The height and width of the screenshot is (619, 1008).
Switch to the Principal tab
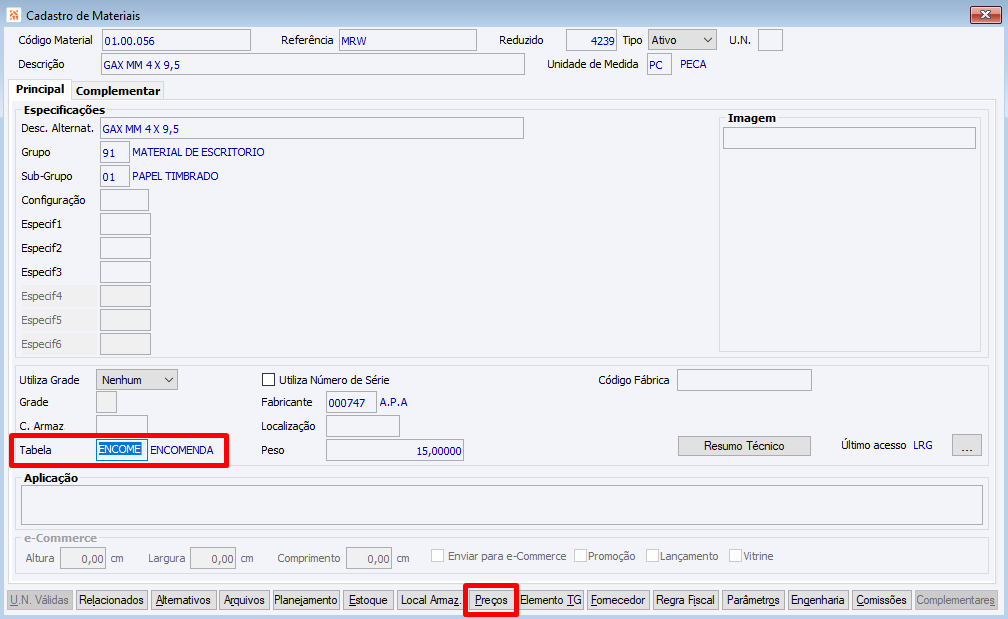40,89
